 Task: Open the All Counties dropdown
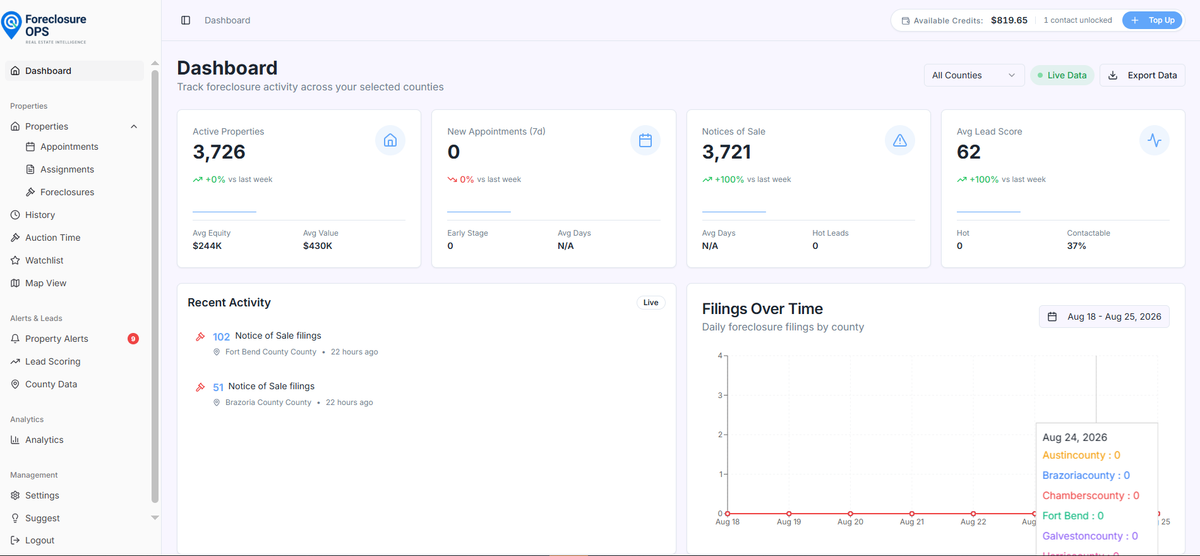pyautogui.click(x=974, y=75)
